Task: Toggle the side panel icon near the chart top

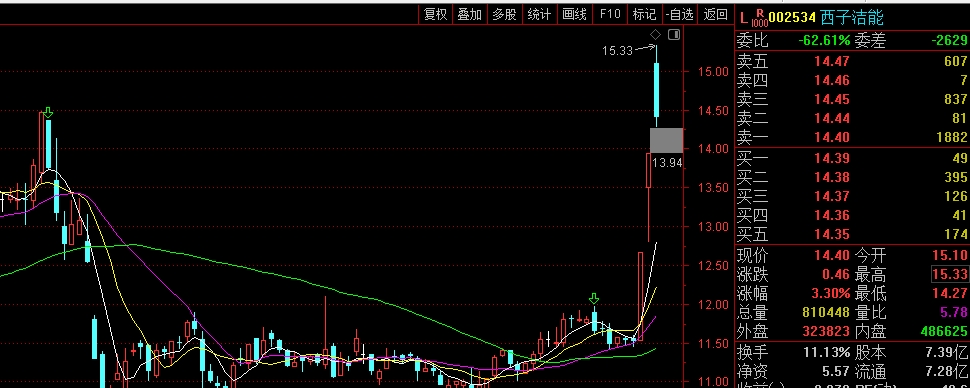Action: tap(674, 35)
